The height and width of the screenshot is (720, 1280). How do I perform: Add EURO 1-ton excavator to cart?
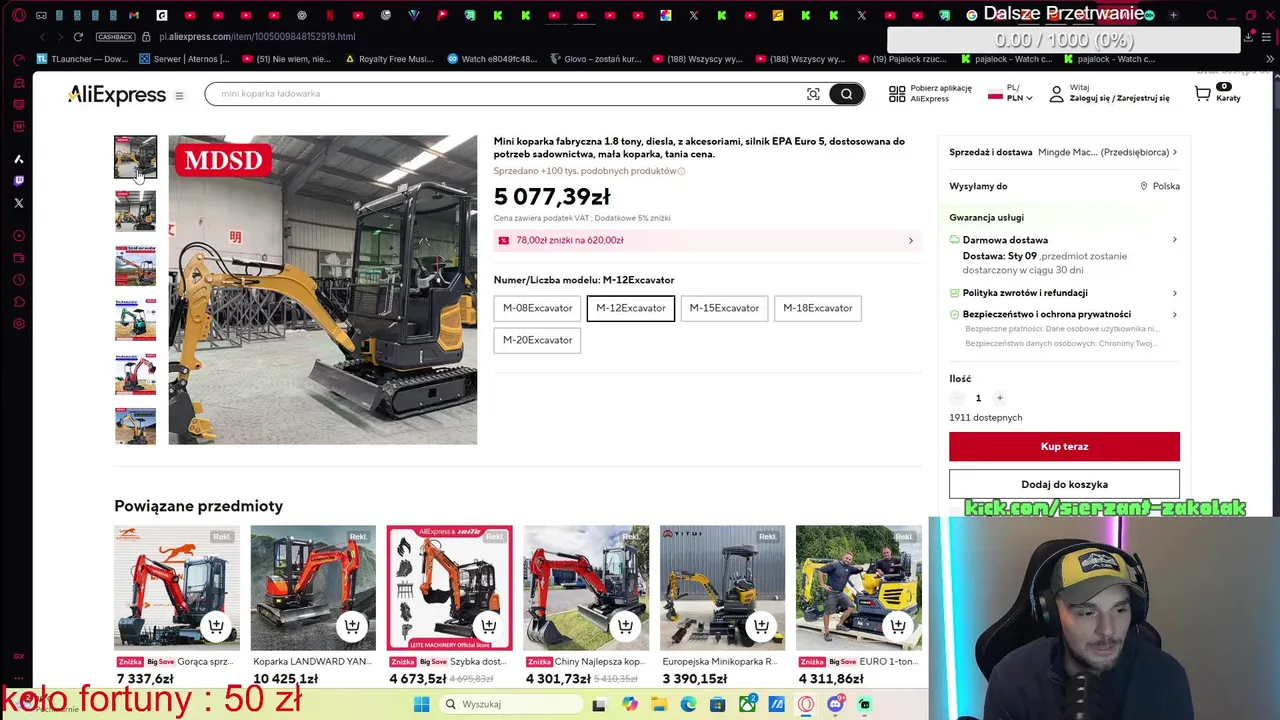click(898, 627)
